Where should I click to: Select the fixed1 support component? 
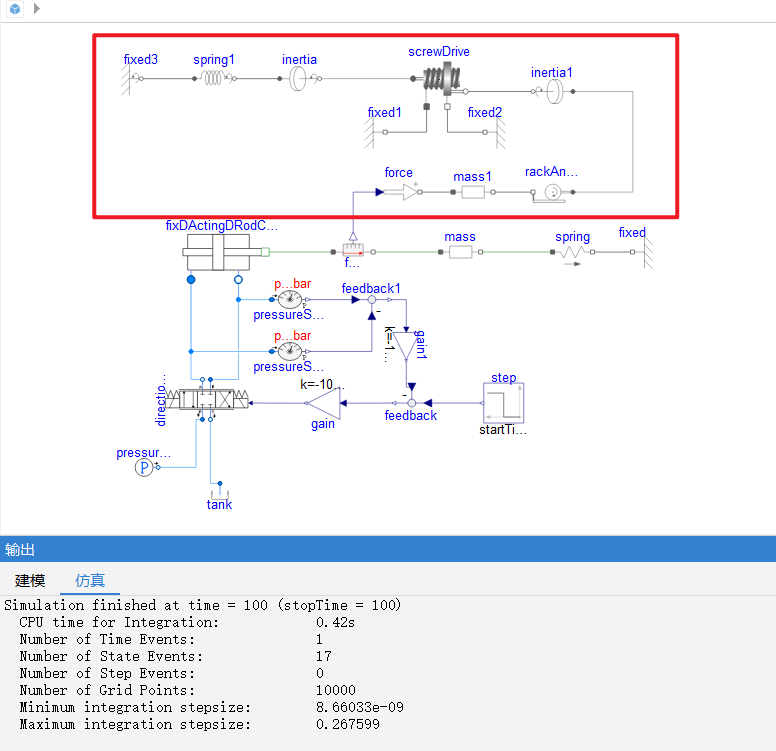pos(376,132)
